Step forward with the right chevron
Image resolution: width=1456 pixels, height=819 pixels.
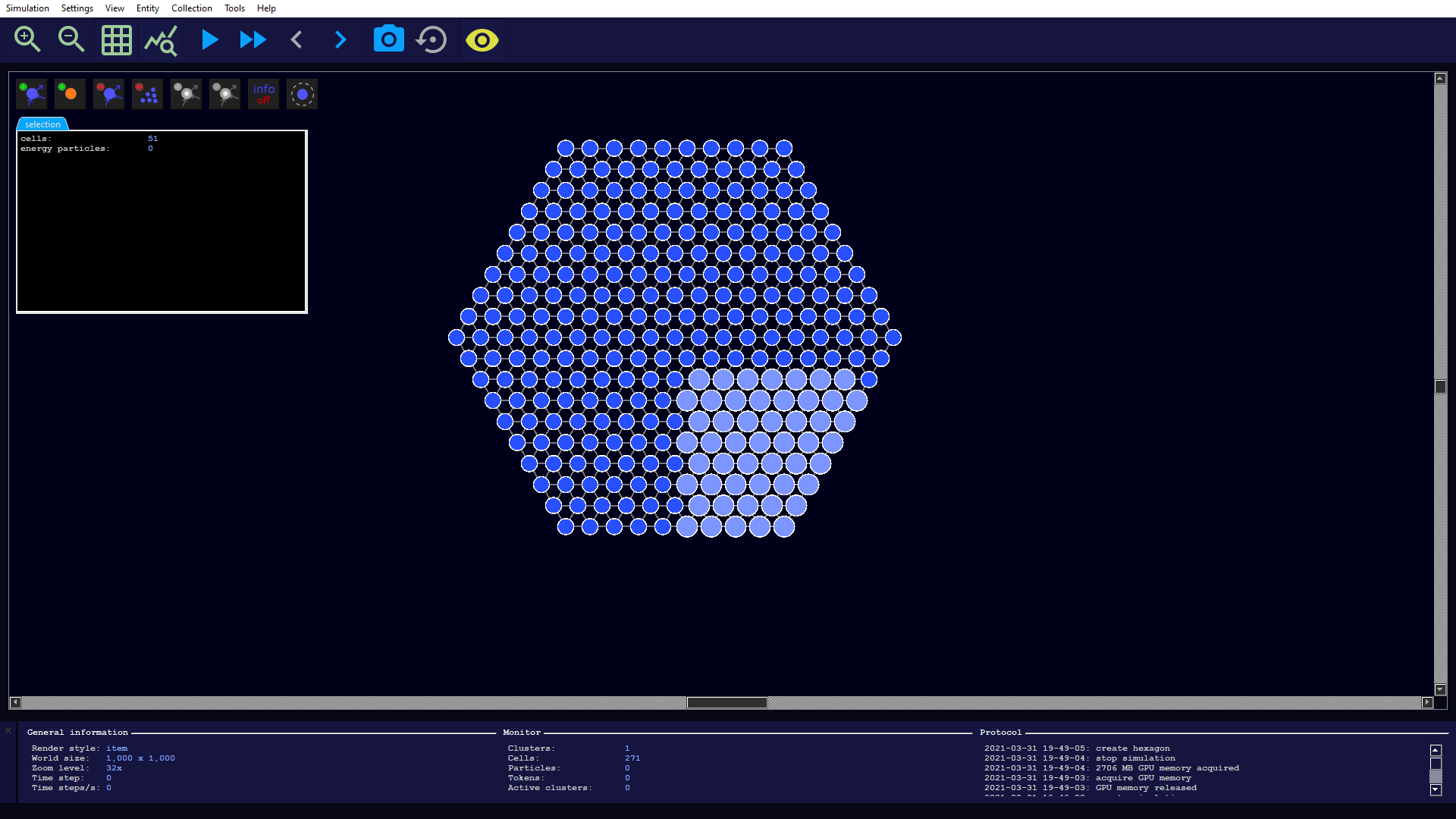coord(340,39)
